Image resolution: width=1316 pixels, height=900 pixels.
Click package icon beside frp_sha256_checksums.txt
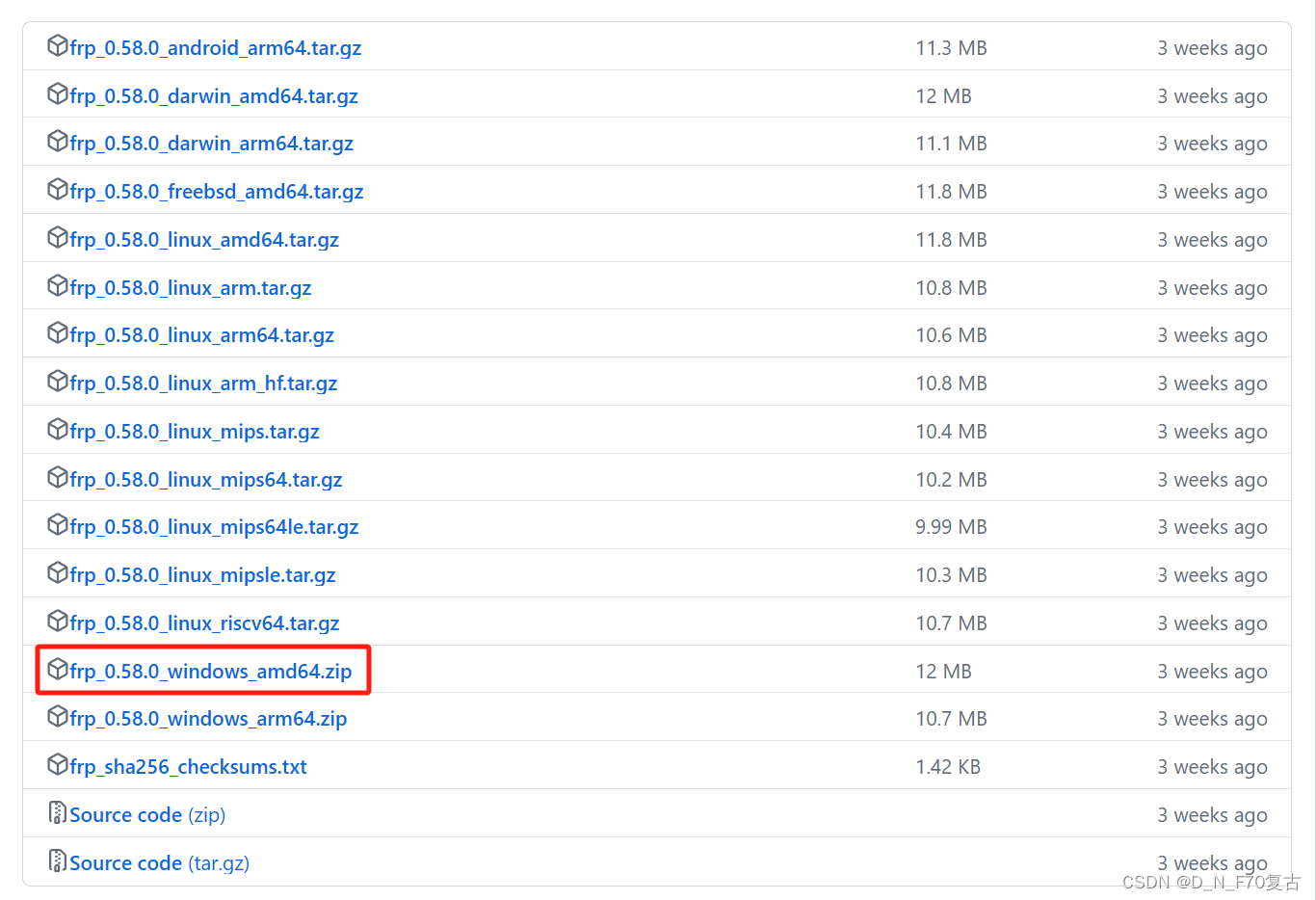58,764
